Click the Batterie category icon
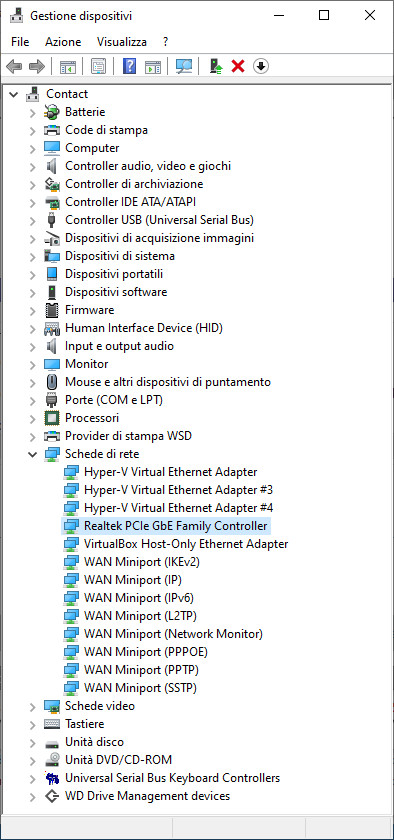The height and width of the screenshot is (840, 394). pyautogui.click(x=52, y=112)
